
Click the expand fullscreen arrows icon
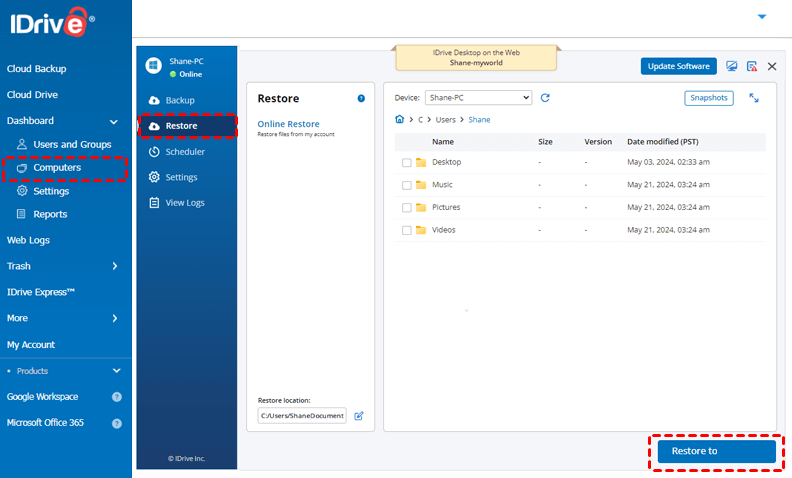(754, 98)
